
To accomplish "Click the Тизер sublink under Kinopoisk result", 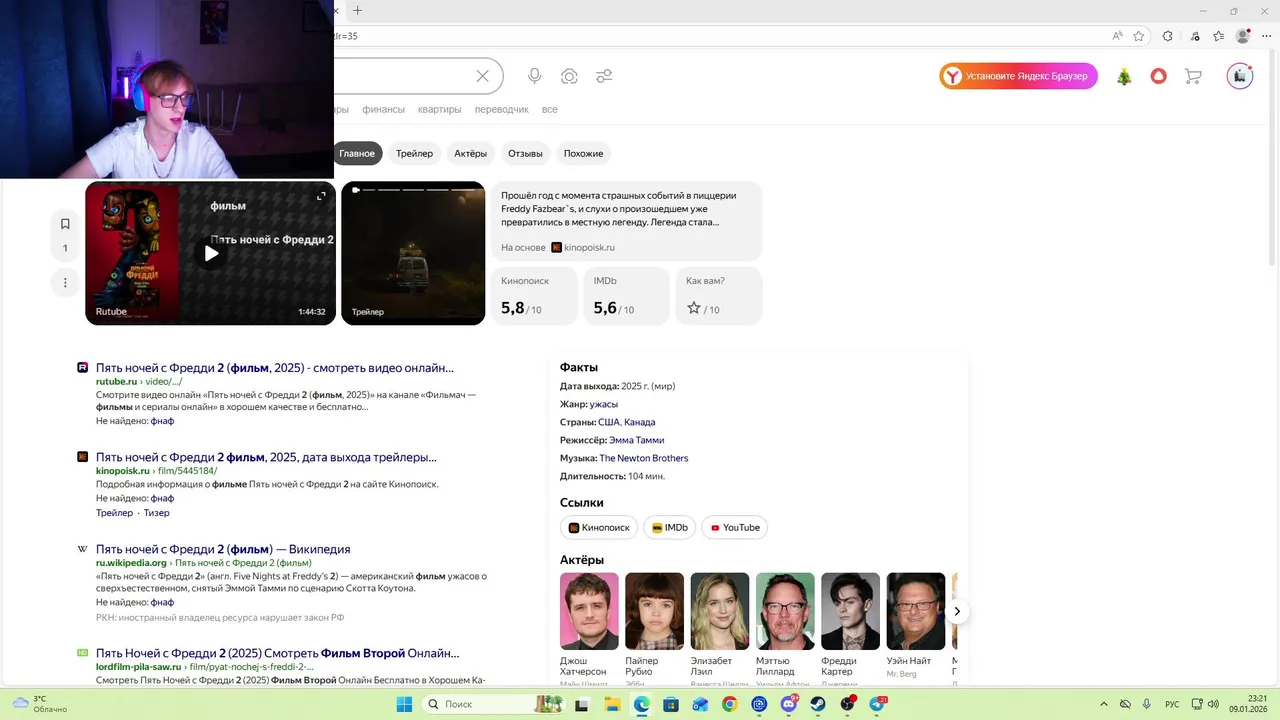I will tap(157, 513).
